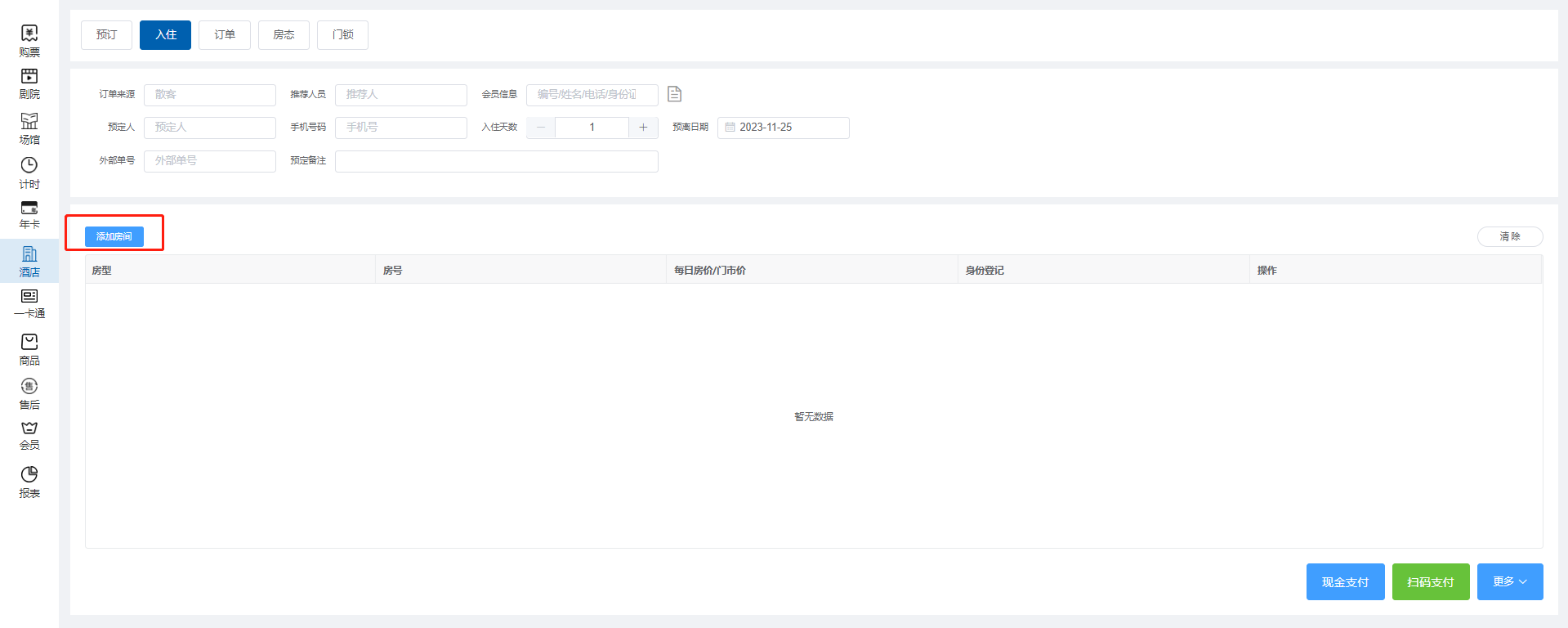Screen dimensions: 1568x628
Task: Expand the 推荐人 referrer dropdown
Action: click(400, 95)
